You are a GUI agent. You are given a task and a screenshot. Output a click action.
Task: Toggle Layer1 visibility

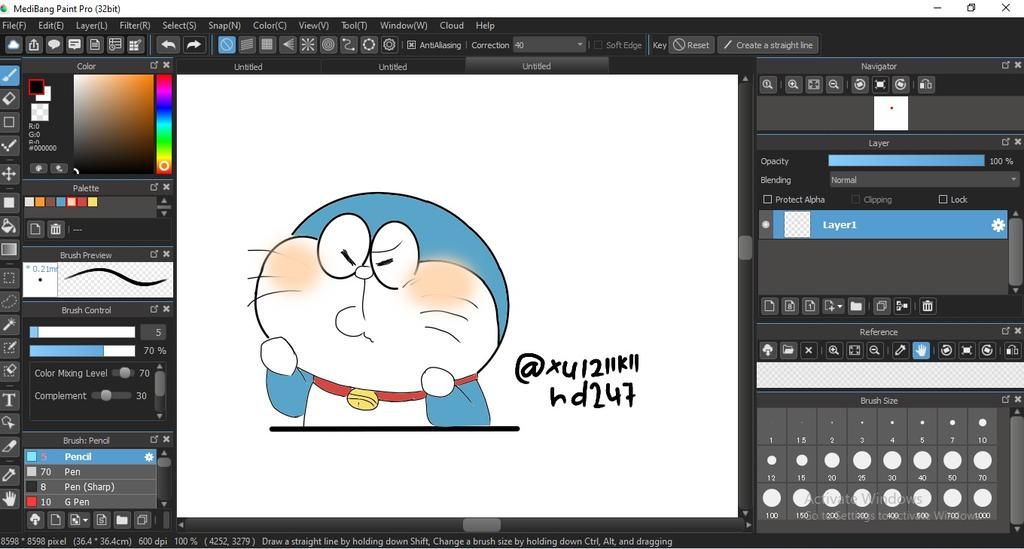pyautogui.click(x=766, y=225)
